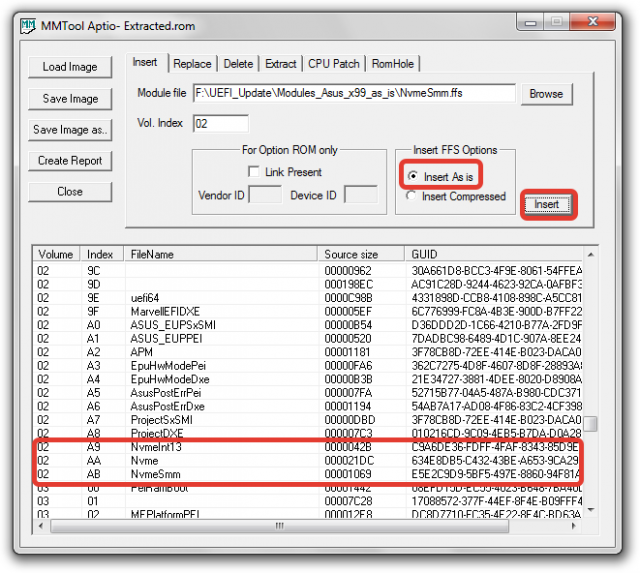Select the ASUS_EUPPEI row
Screen dimensions: 640x573
[x=308, y=338]
